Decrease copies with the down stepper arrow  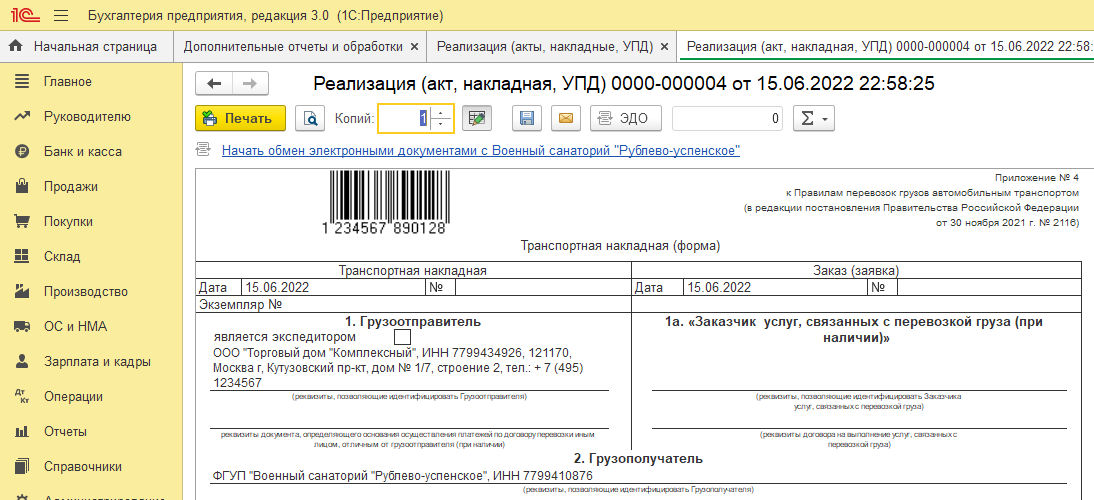coord(440,125)
